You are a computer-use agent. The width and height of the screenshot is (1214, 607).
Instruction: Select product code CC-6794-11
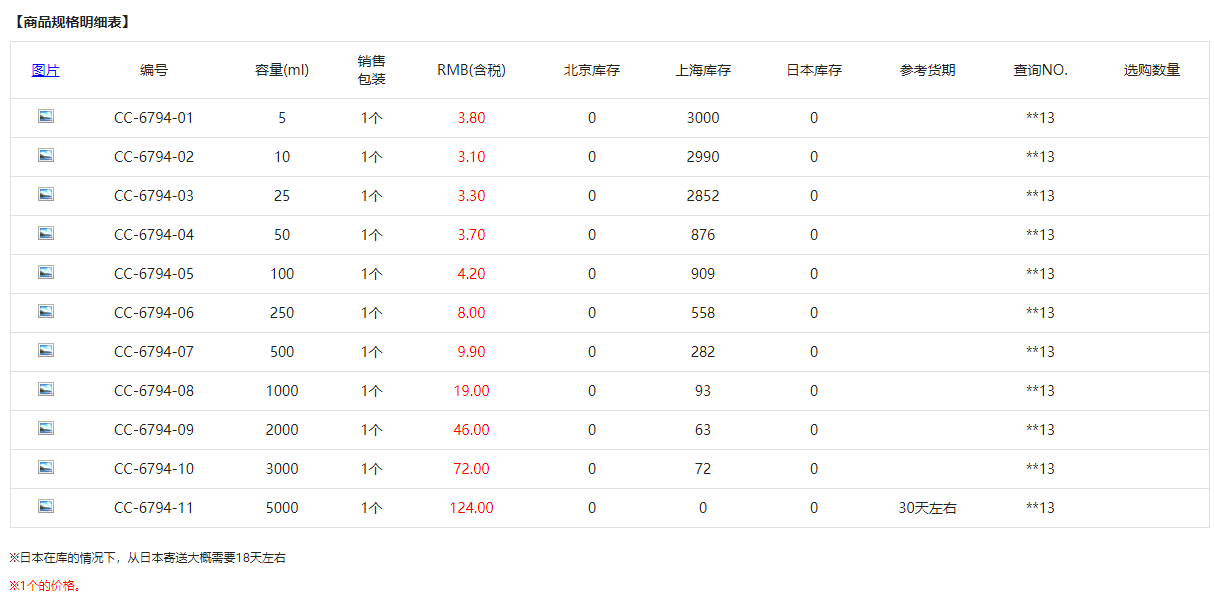coord(154,508)
